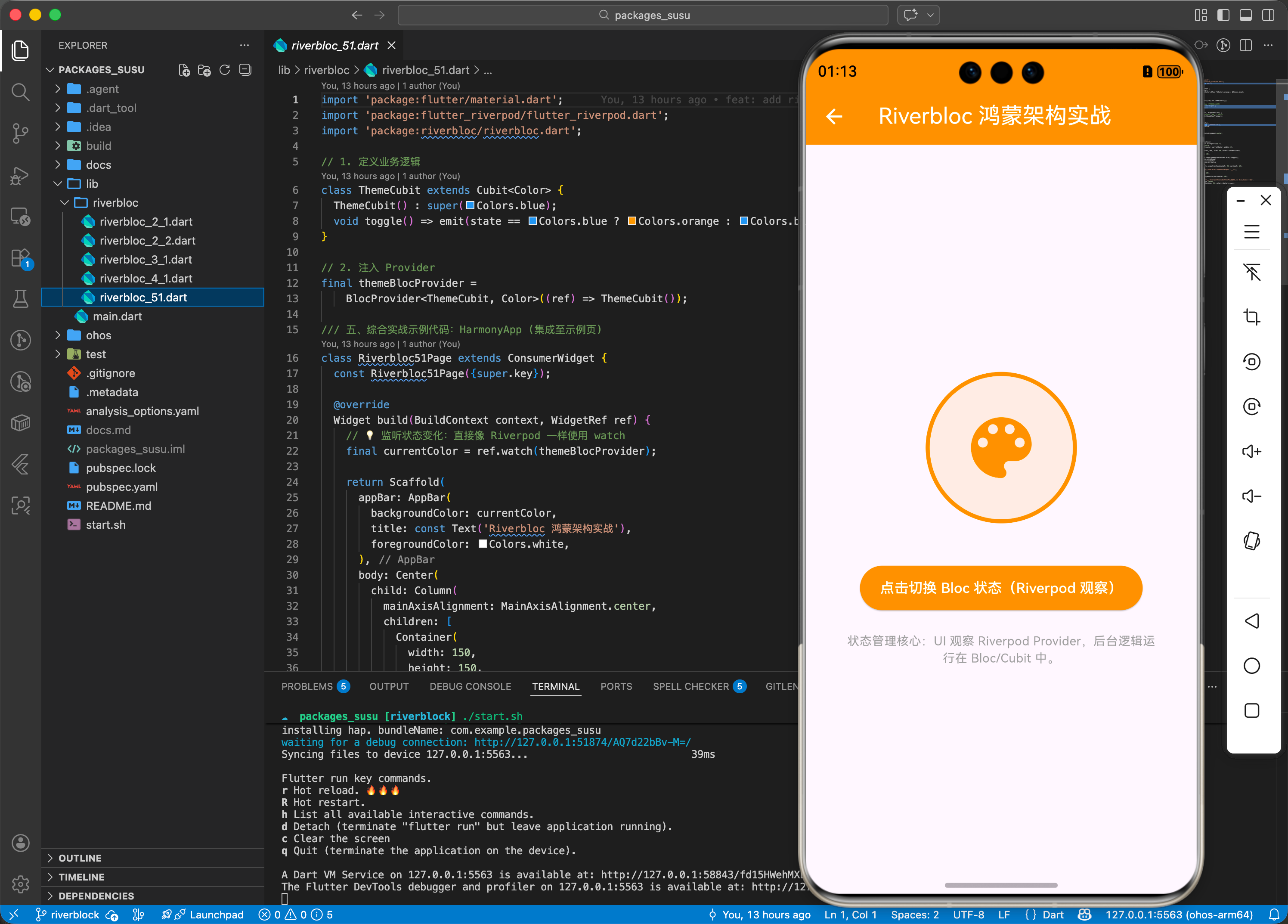Click New File icon in Explorer header

[184, 70]
